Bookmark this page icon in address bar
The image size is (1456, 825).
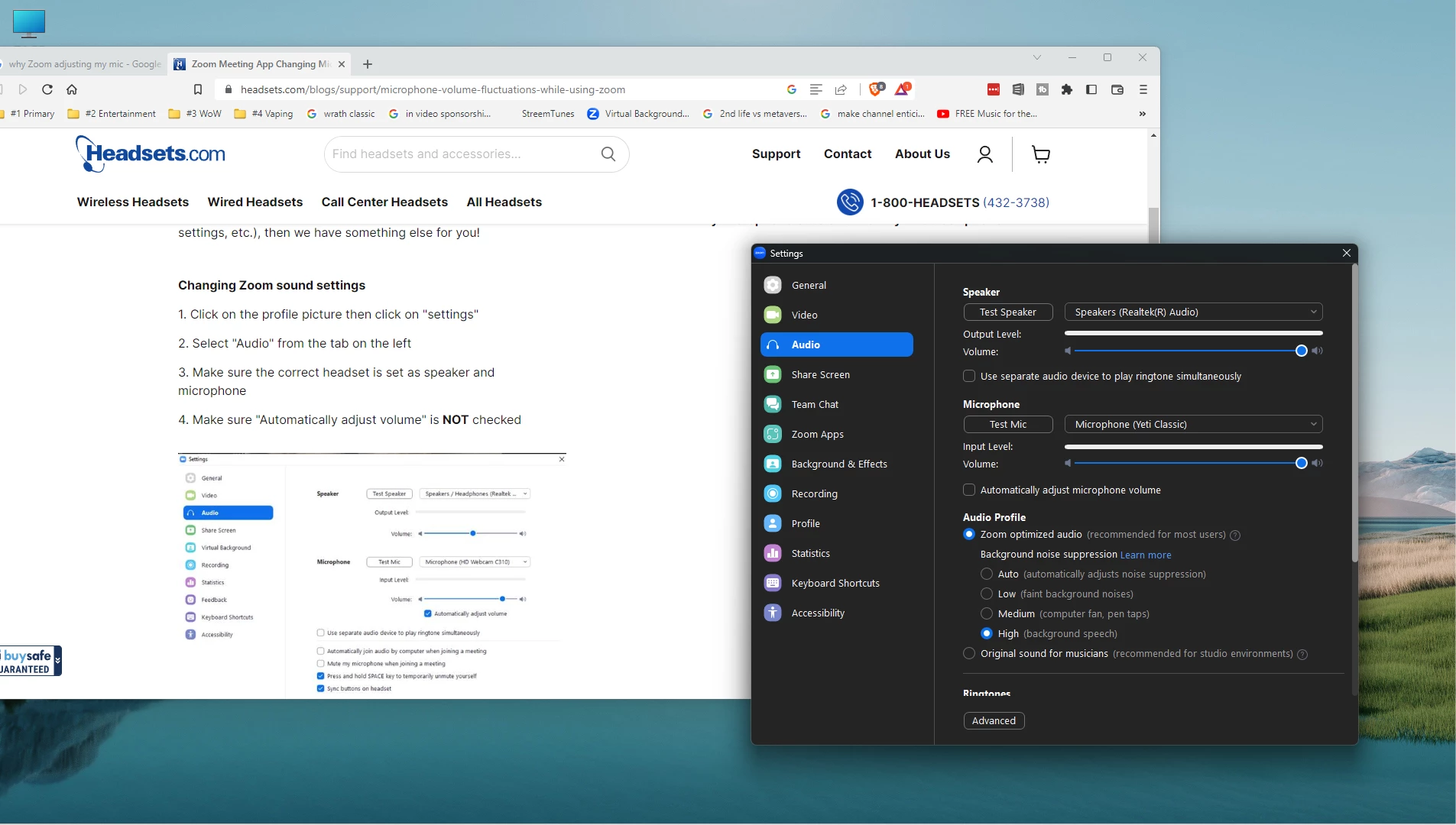(198, 89)
